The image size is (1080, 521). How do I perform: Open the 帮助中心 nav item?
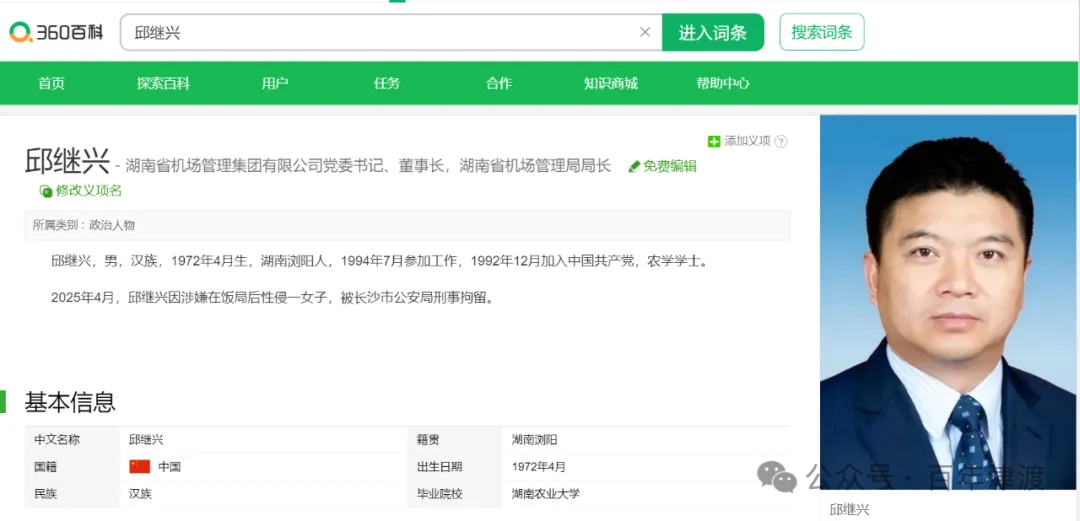pos(723,83)
